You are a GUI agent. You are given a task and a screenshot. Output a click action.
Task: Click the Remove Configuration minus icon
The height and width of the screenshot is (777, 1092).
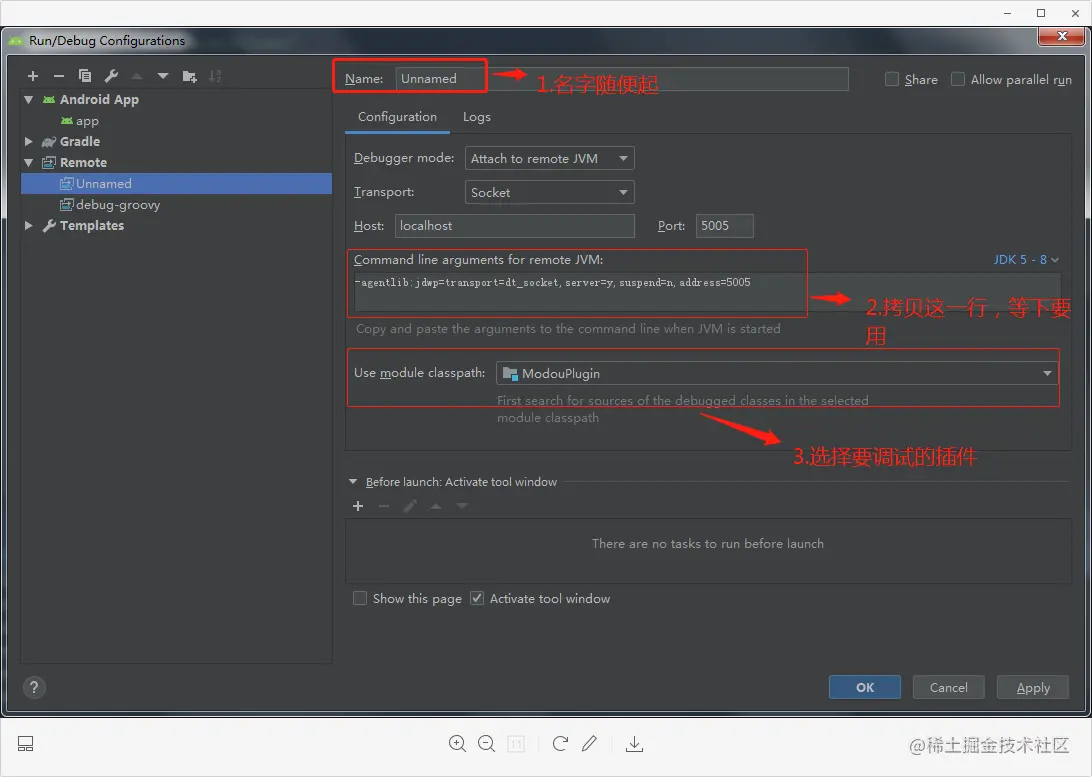pyautogui.click(x=59, y=76)
